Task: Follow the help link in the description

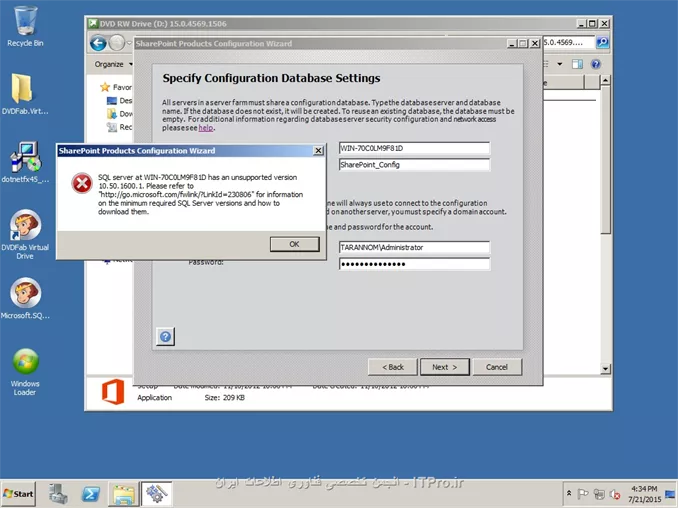Action: click(x=206, y=128)
